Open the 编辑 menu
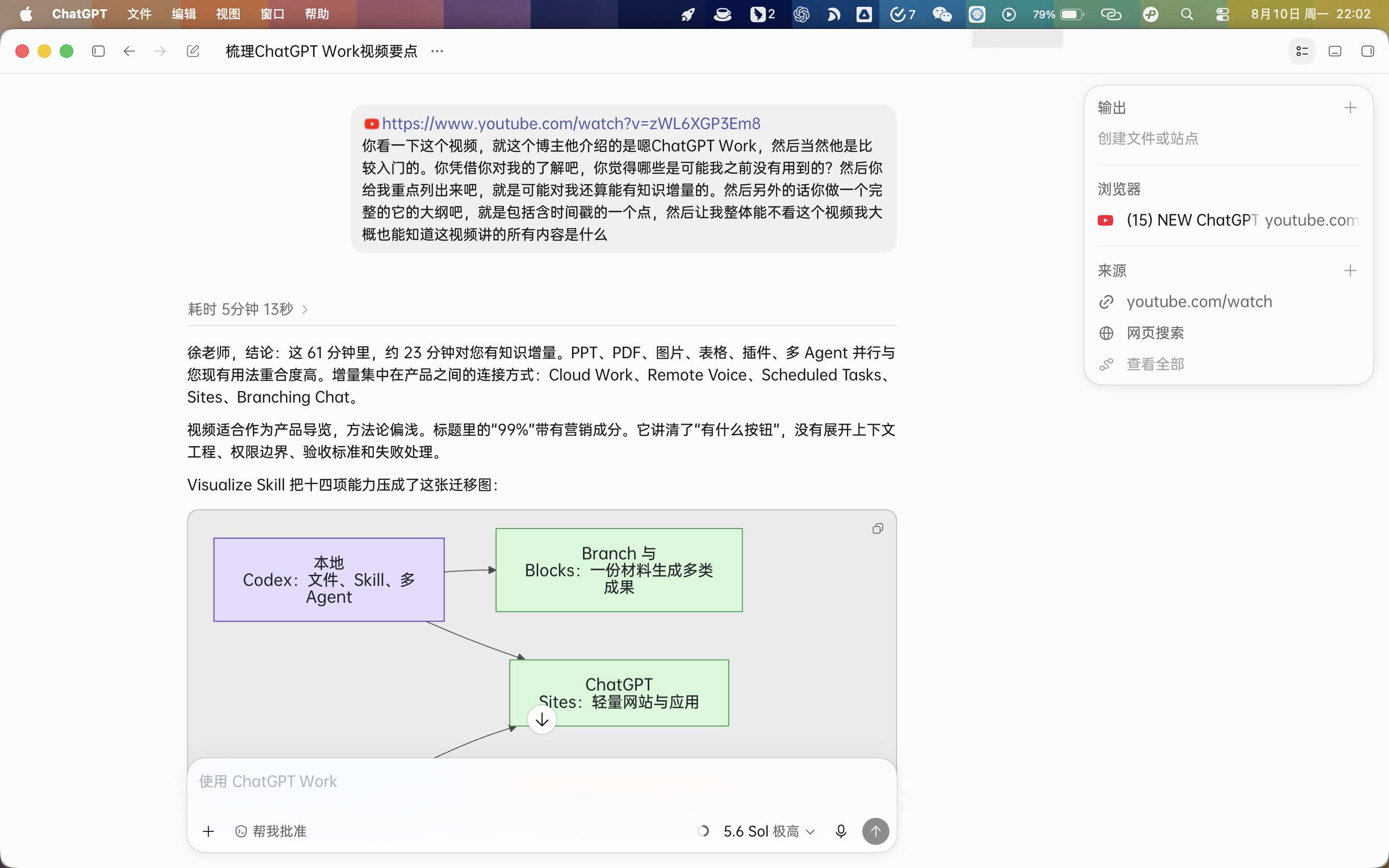Viewport: 1389px width, 868px height. pyautogui.click(x=184, y=14)
